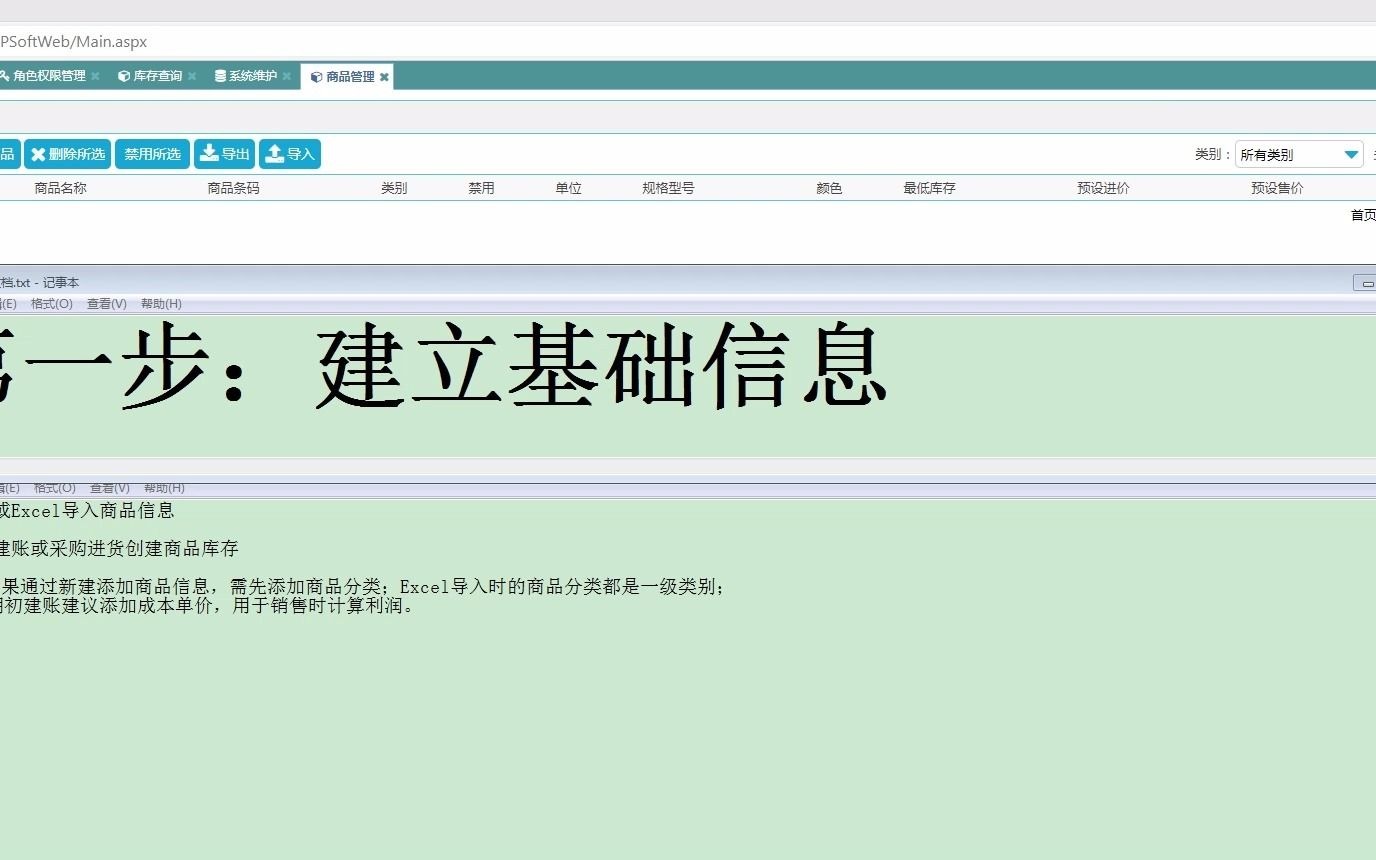The image size is (1376, 860).
Task: Go to the 首页 pagination link
Action: (x=1363, y=215)
